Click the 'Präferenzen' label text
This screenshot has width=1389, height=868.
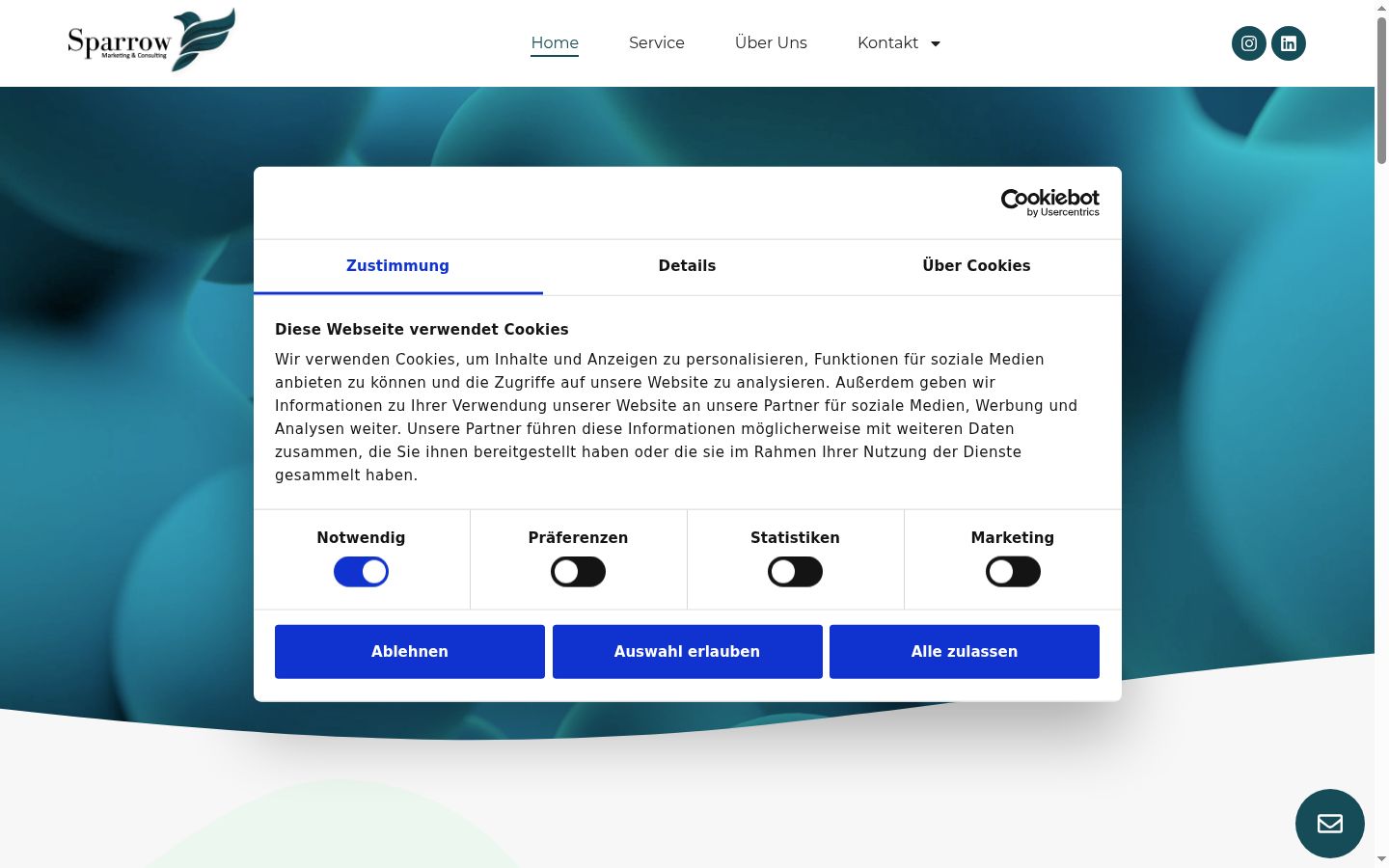[x=578, y=538]
